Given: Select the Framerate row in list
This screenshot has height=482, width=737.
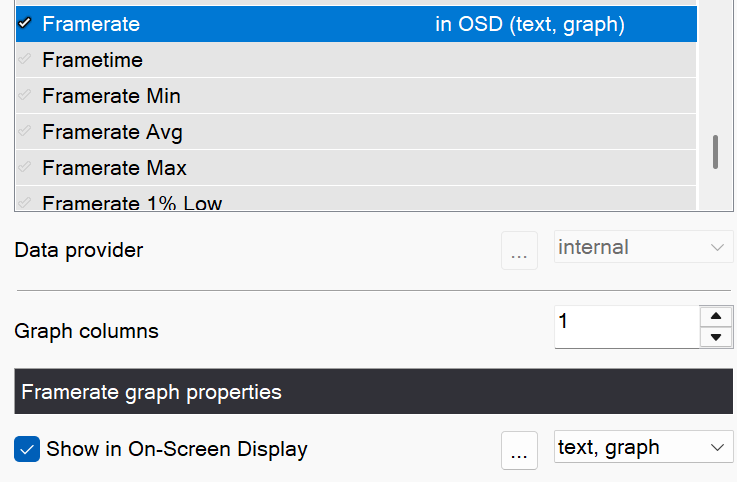Looking at the screenshot, I should coord(300,24).
